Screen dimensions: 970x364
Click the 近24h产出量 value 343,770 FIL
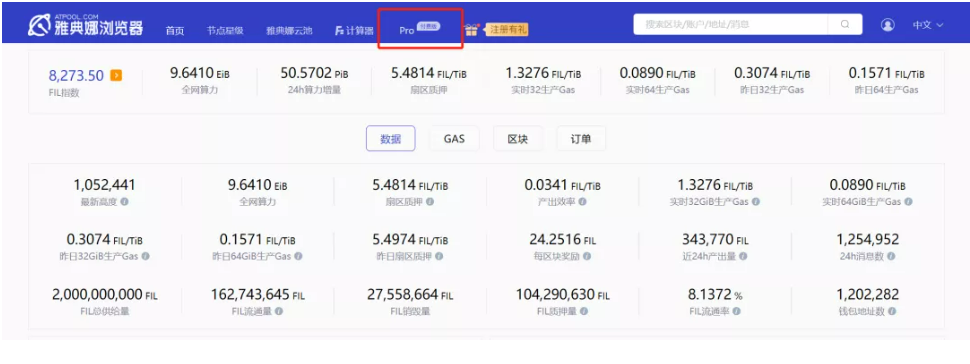coord(715,240)
